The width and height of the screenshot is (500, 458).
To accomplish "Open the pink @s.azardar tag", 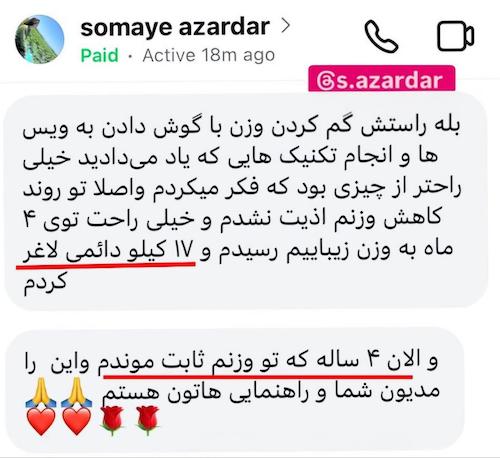I will click(382, 79).
